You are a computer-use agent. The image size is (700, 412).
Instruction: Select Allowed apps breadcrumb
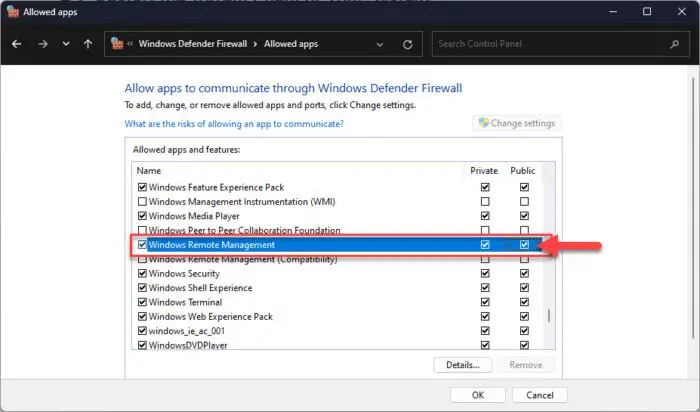(x=291, y=44)
